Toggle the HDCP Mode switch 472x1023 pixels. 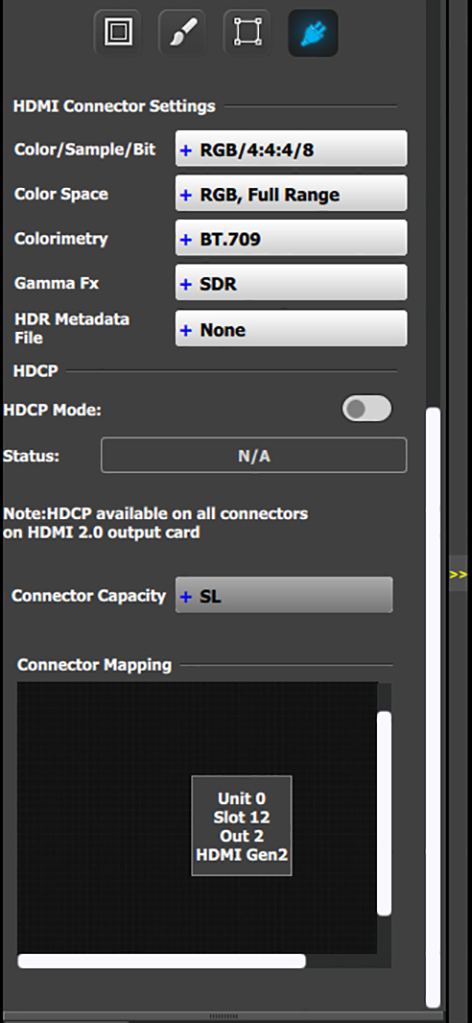[366, 408]
